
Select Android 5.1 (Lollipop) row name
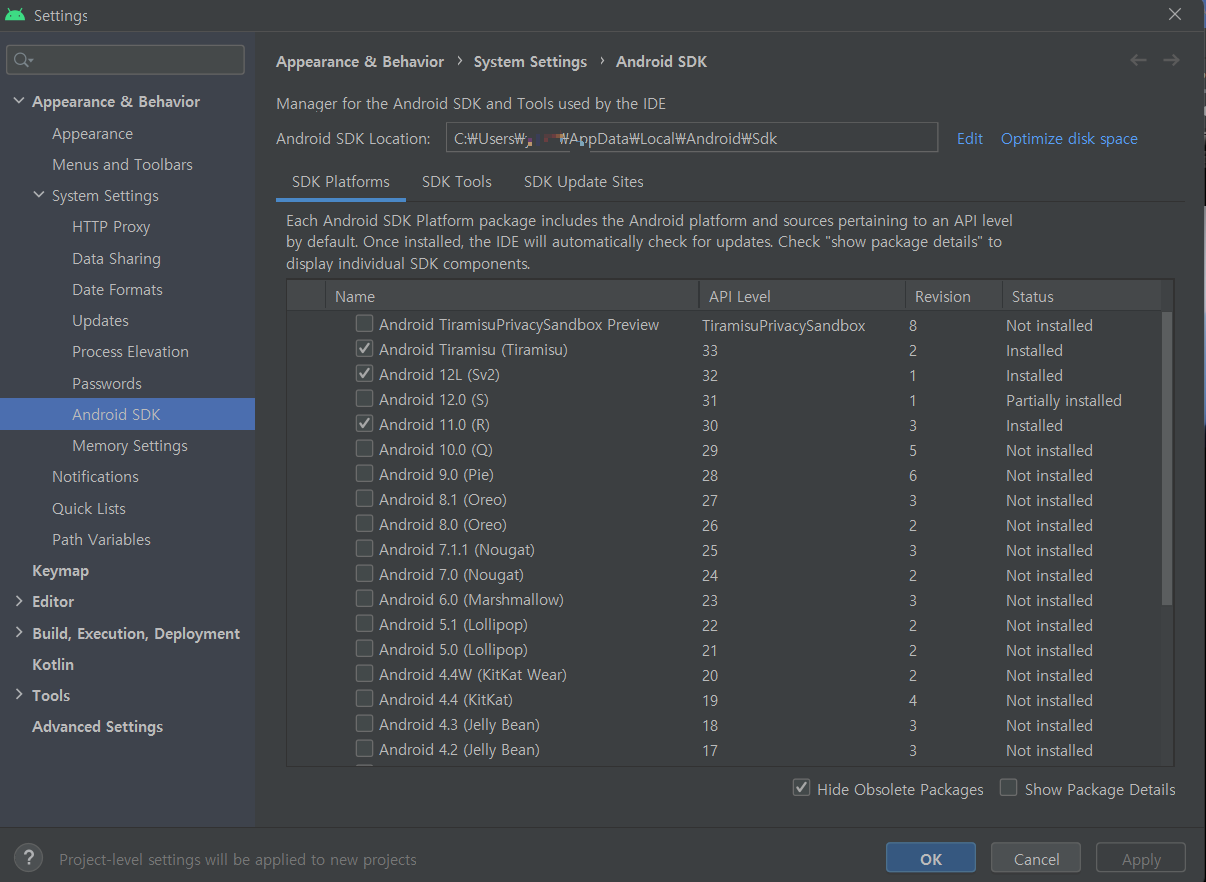tap(453, 625)
